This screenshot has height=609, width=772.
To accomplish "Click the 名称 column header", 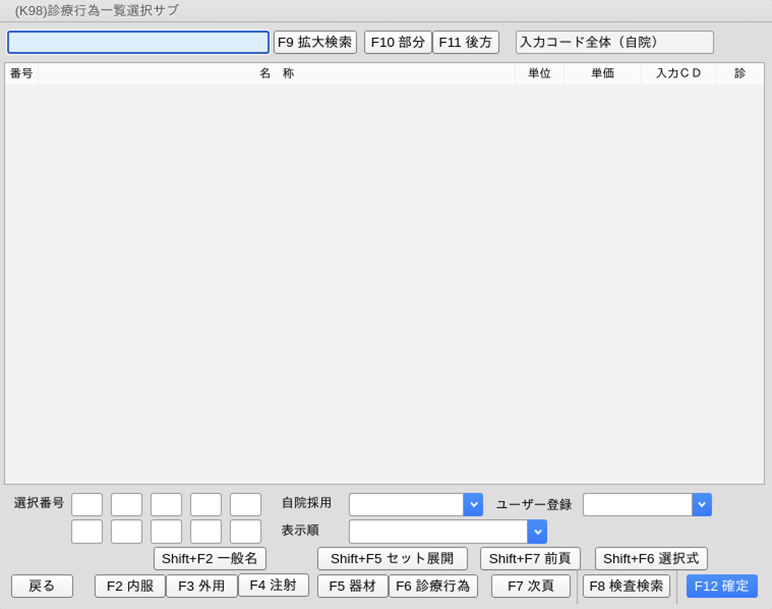I will pos(276,74).
